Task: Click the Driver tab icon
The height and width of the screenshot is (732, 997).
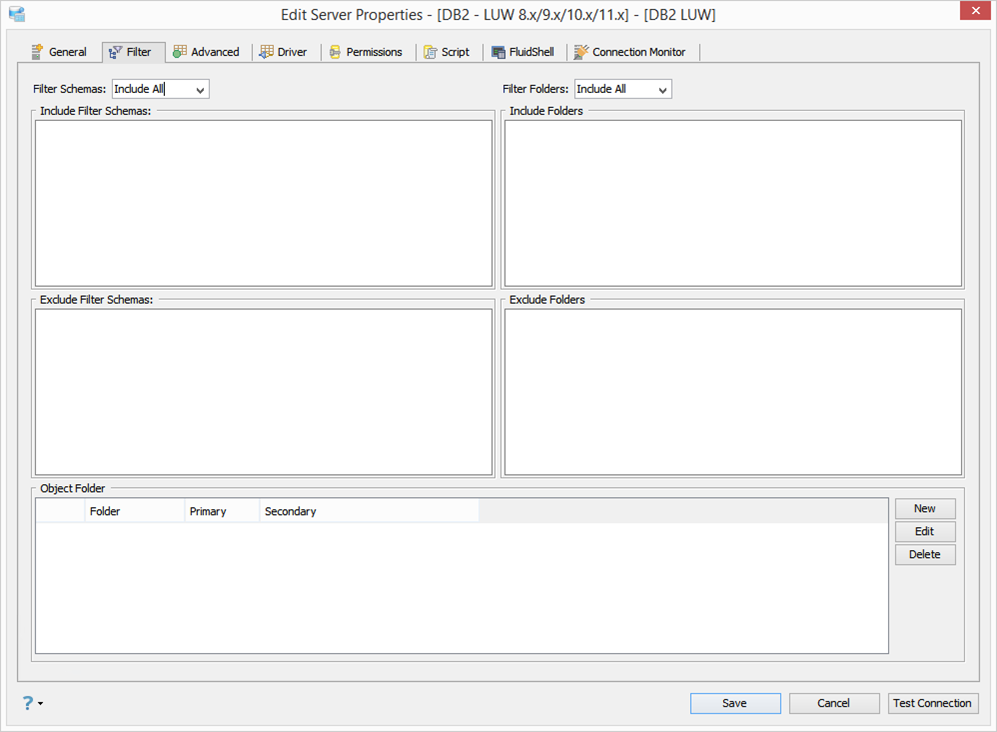Action: click(266, 52)
